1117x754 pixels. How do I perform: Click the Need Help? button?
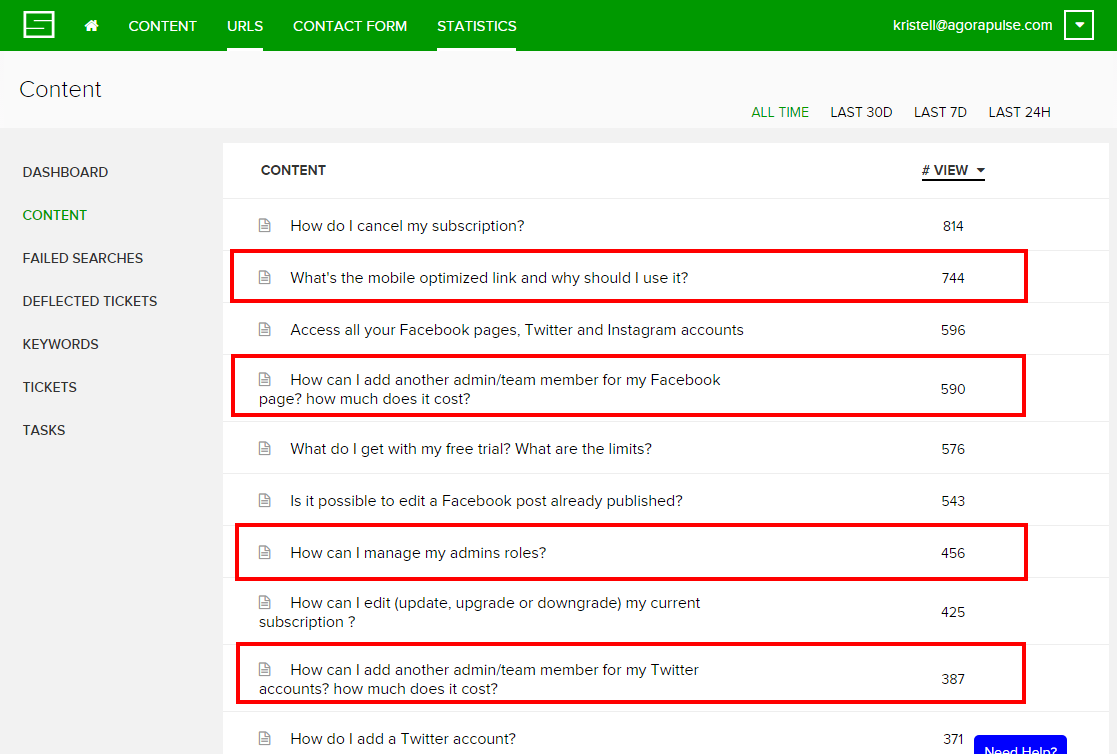1020,745
